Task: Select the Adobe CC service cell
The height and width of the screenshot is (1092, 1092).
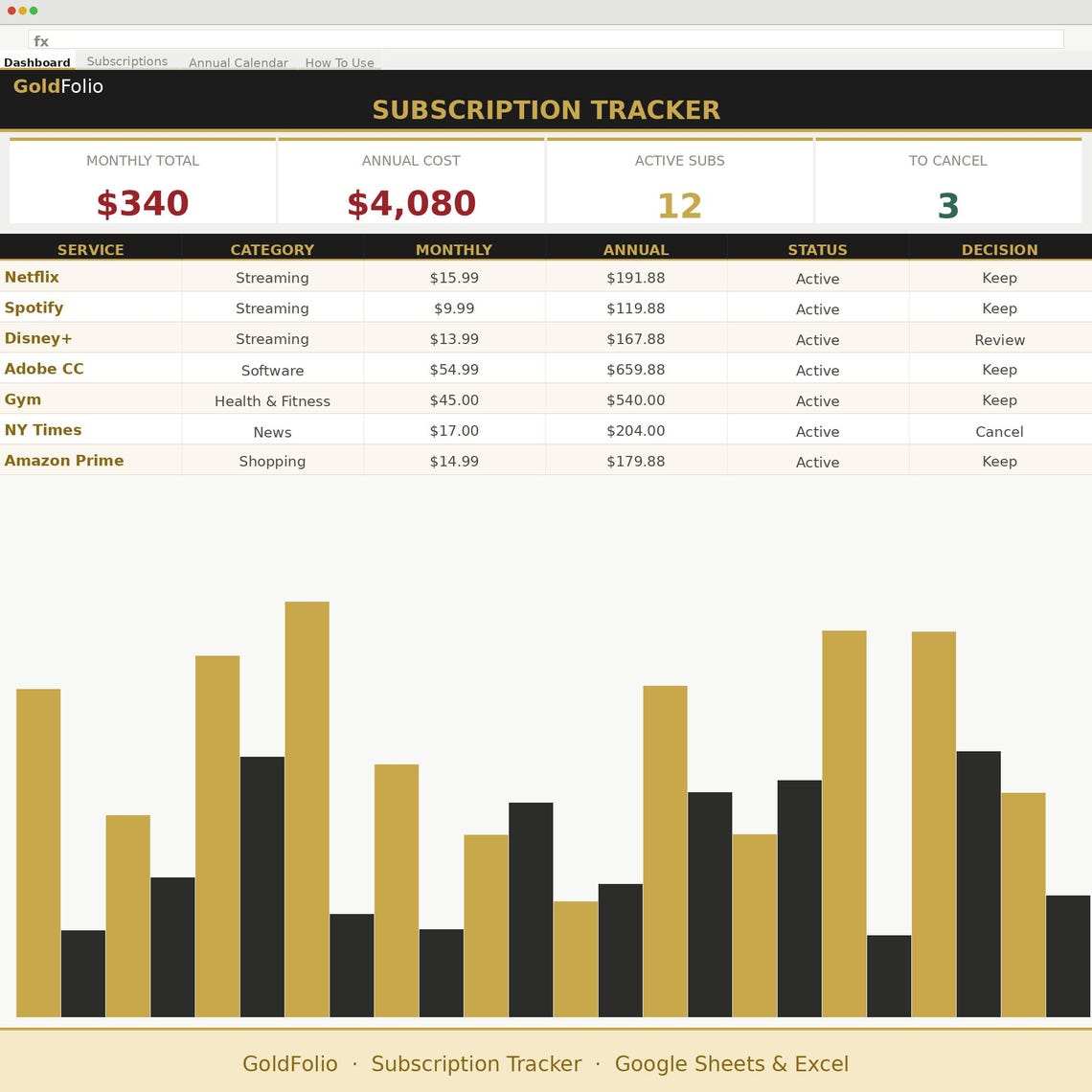Action: click(91, 369)
